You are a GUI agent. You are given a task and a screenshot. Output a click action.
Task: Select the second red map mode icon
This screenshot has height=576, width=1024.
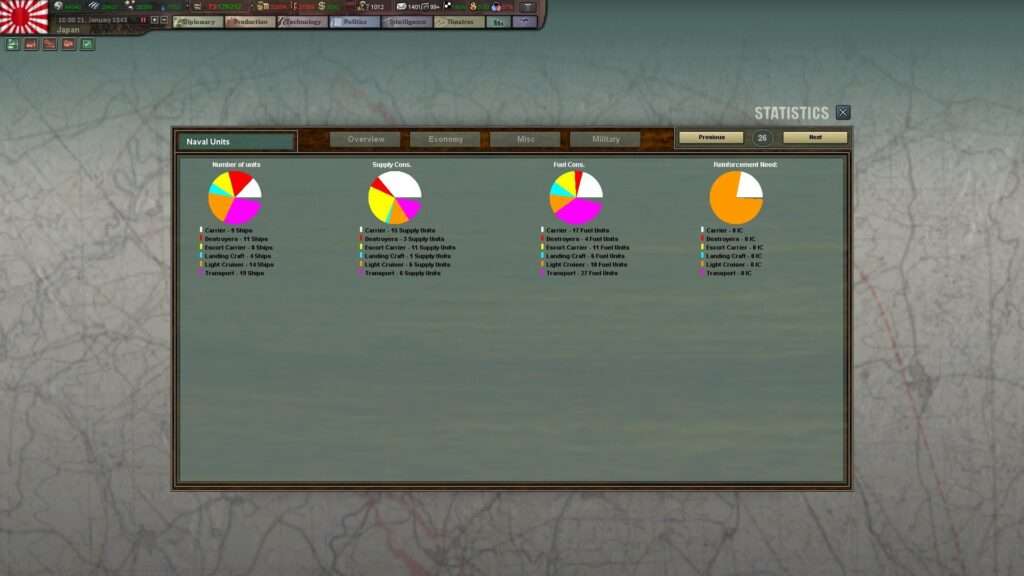tap(31, 44)
